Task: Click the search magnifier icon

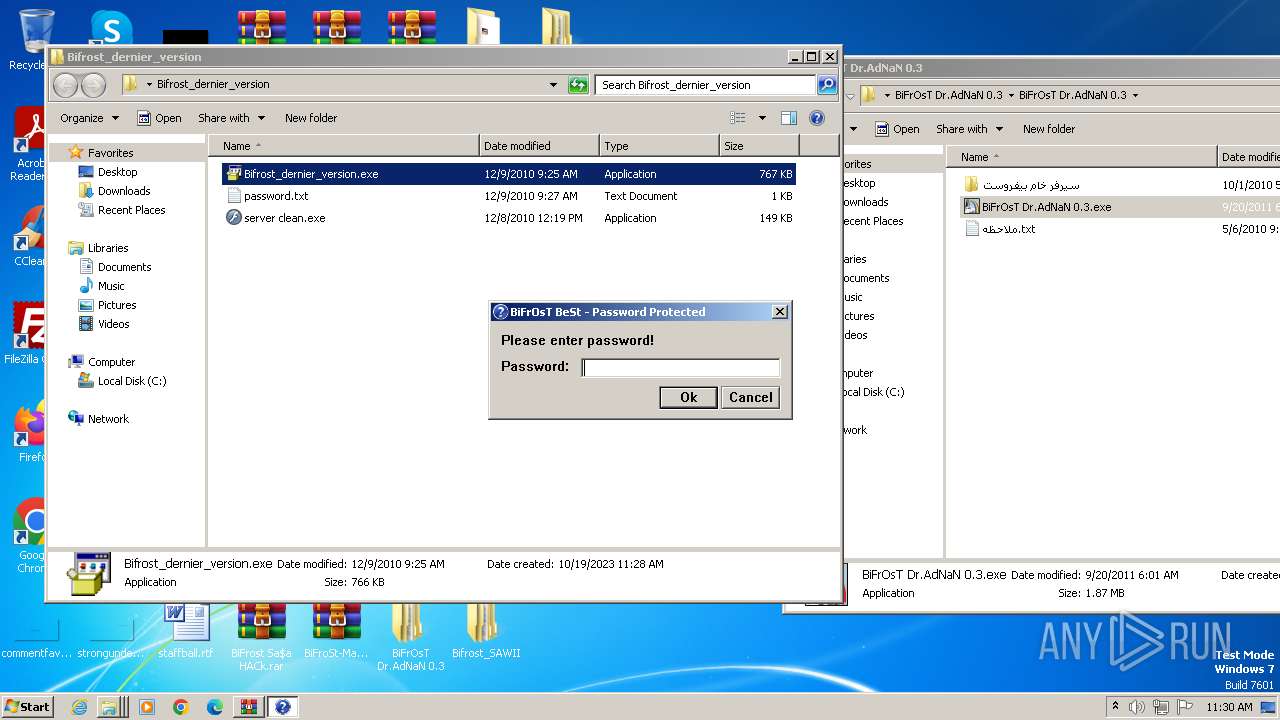Action: click(x=827, y=85)
